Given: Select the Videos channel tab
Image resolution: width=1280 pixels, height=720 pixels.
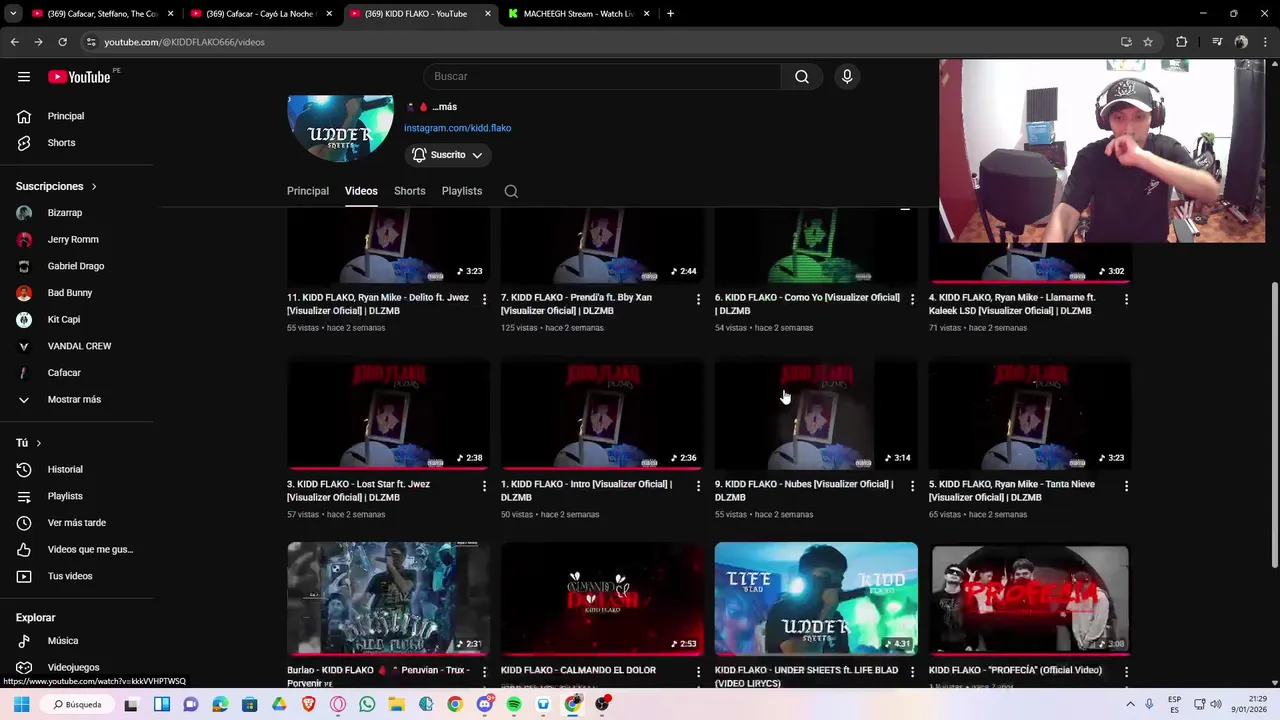Looking at the screenshot, I should click(361, 191).
